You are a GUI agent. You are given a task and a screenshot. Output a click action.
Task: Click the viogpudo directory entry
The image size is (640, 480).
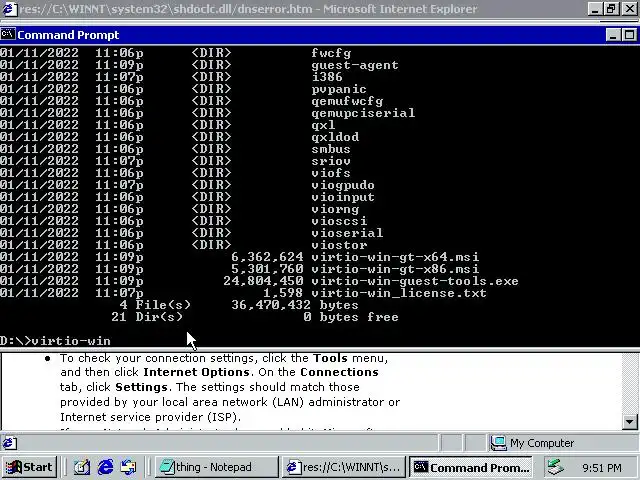click(343, 185)
